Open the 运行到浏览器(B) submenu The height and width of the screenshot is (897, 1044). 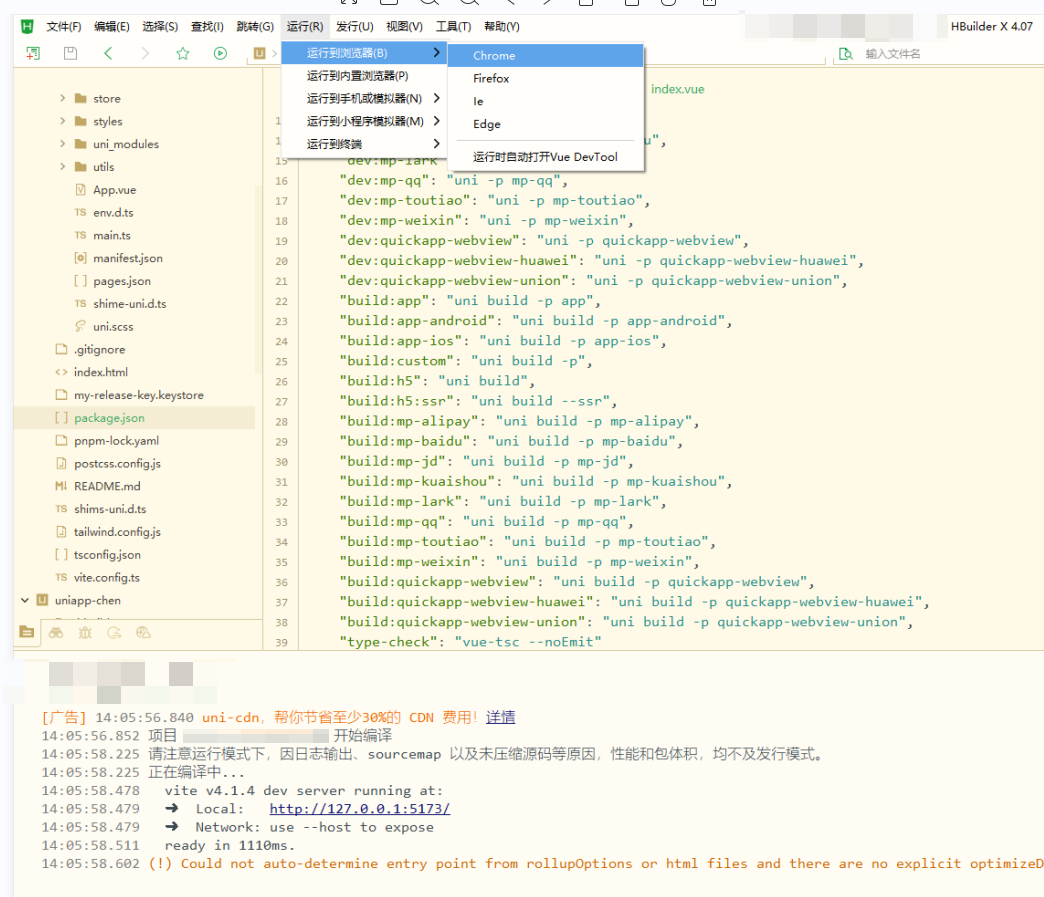tap(363, 53)
